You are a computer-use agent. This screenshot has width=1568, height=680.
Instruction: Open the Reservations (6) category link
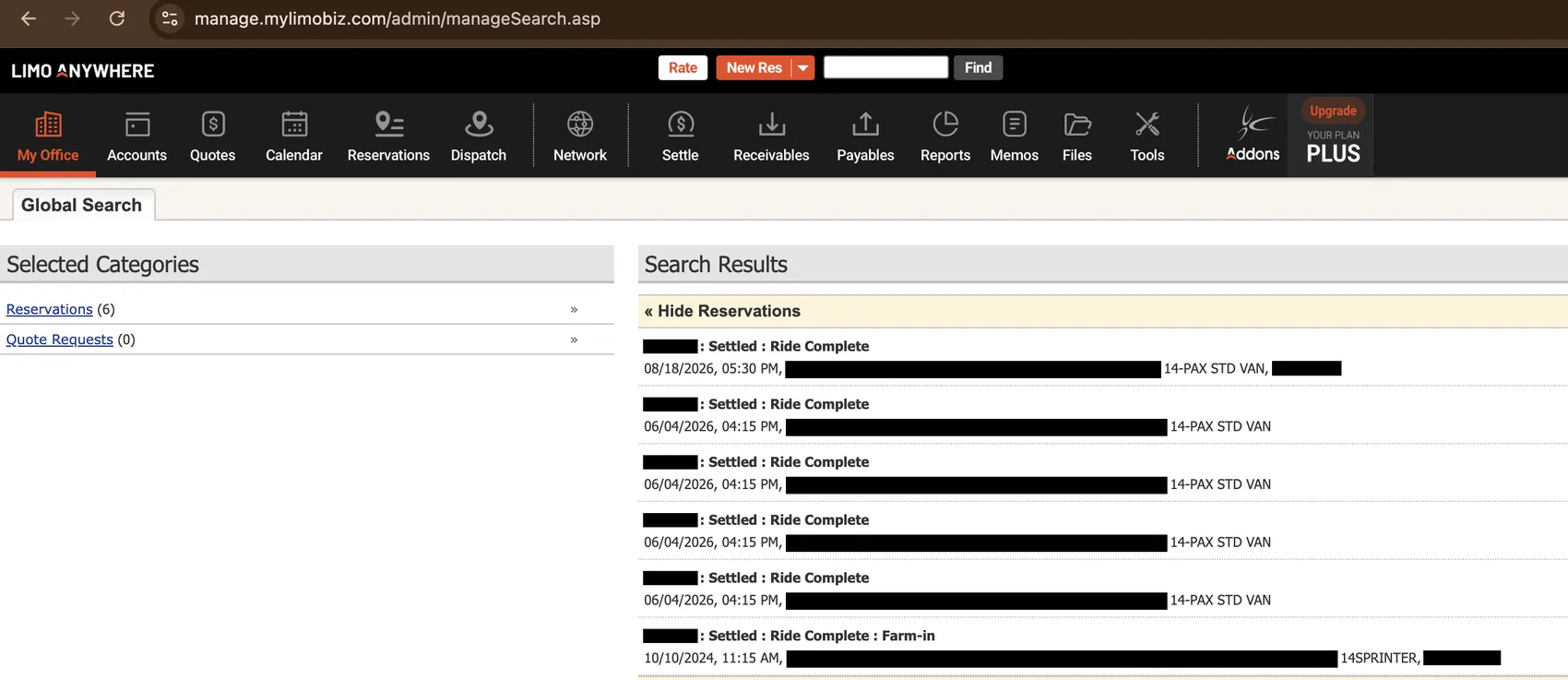(x=50, y=309)
